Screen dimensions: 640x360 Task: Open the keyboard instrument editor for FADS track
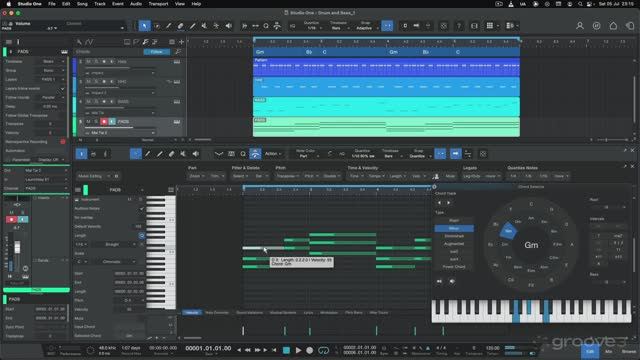tap(177, 122)
